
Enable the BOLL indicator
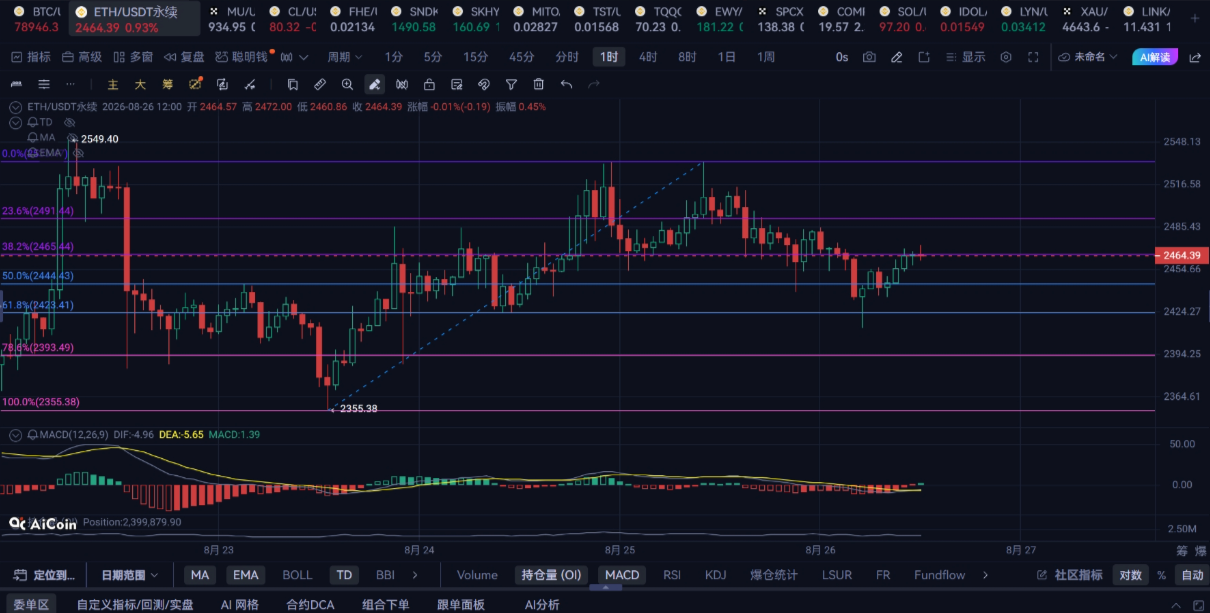pos(297,575)
